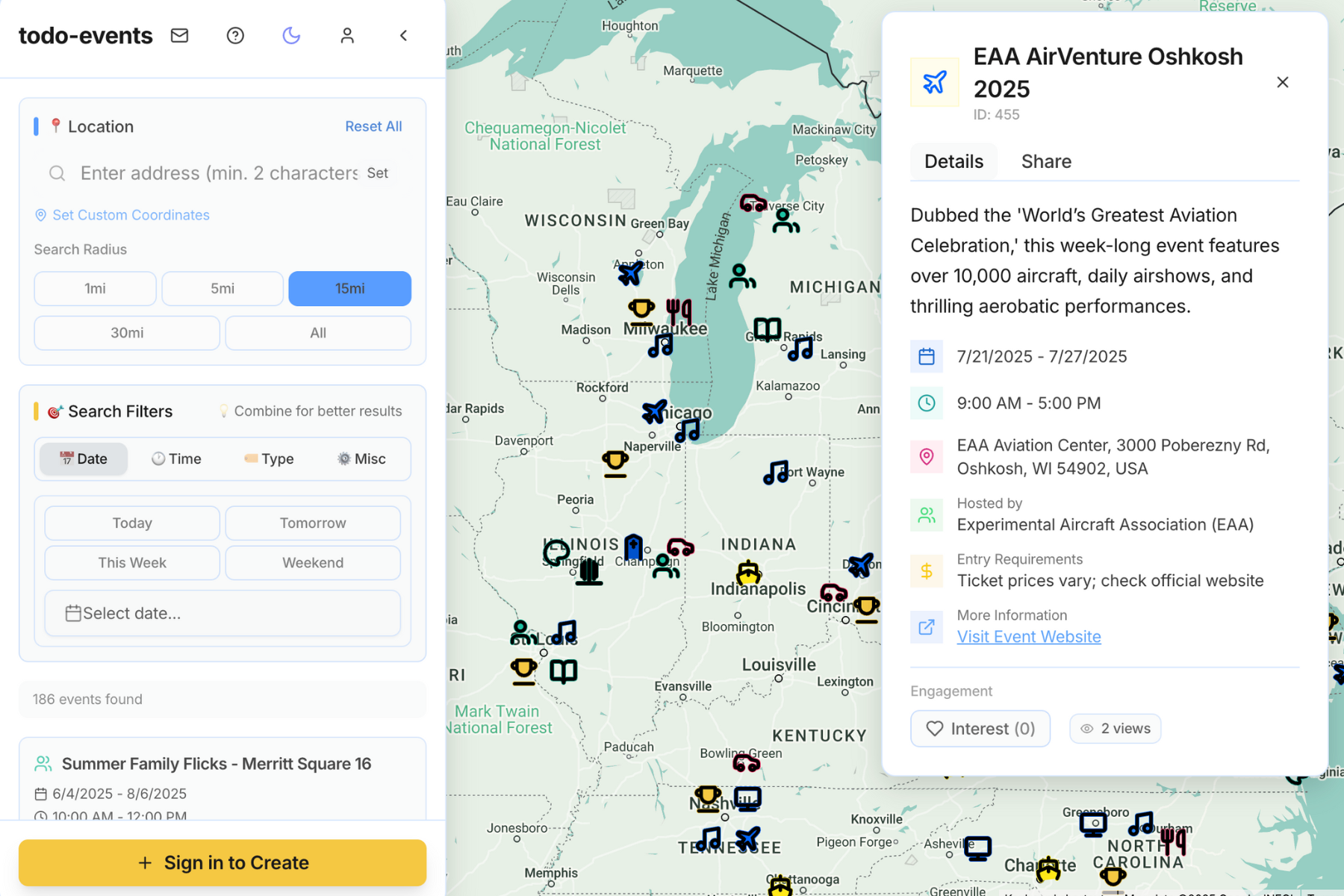Filter events for Today

[x=132, y=523]
